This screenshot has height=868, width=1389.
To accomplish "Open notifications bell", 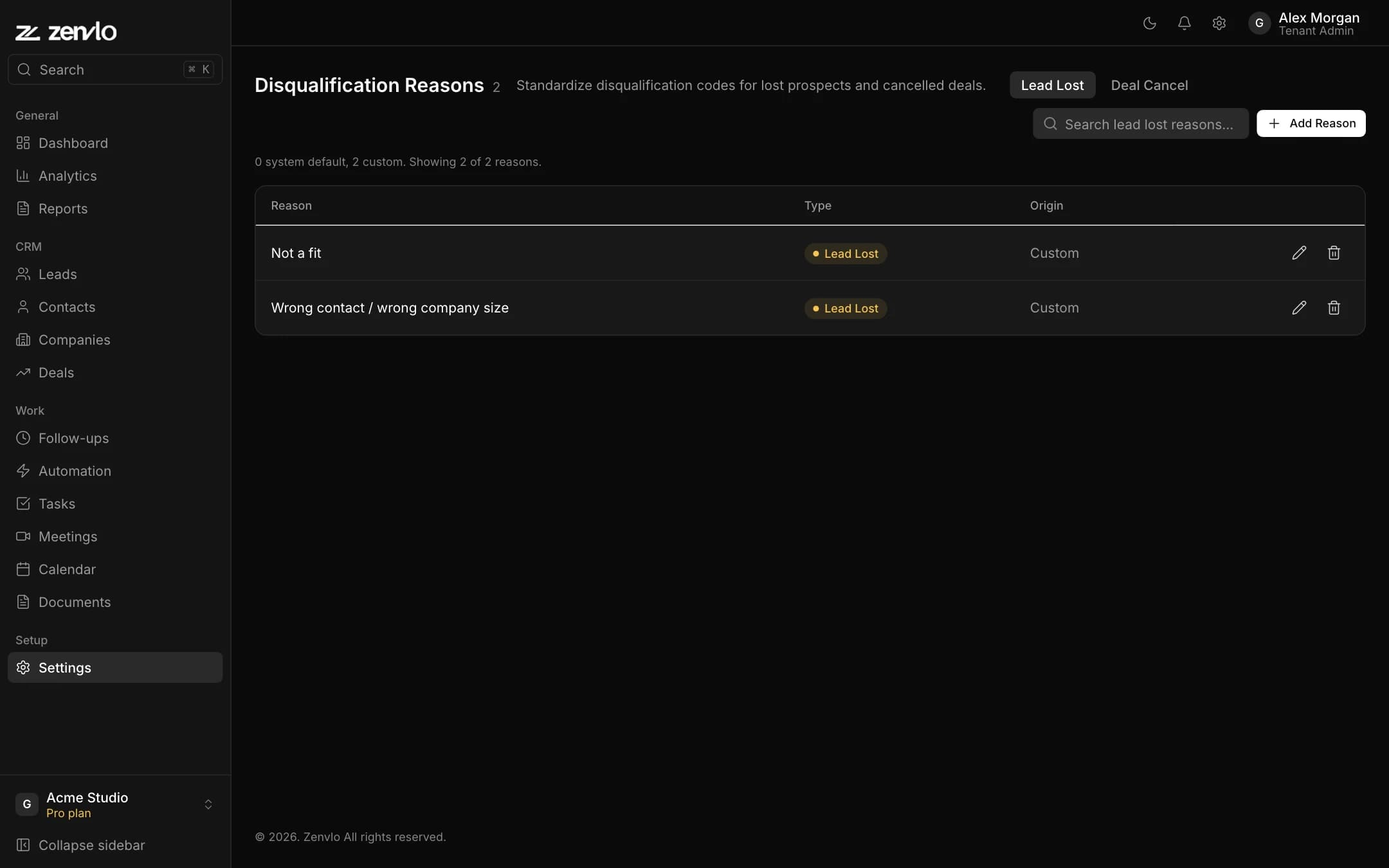I will 1185,23.
